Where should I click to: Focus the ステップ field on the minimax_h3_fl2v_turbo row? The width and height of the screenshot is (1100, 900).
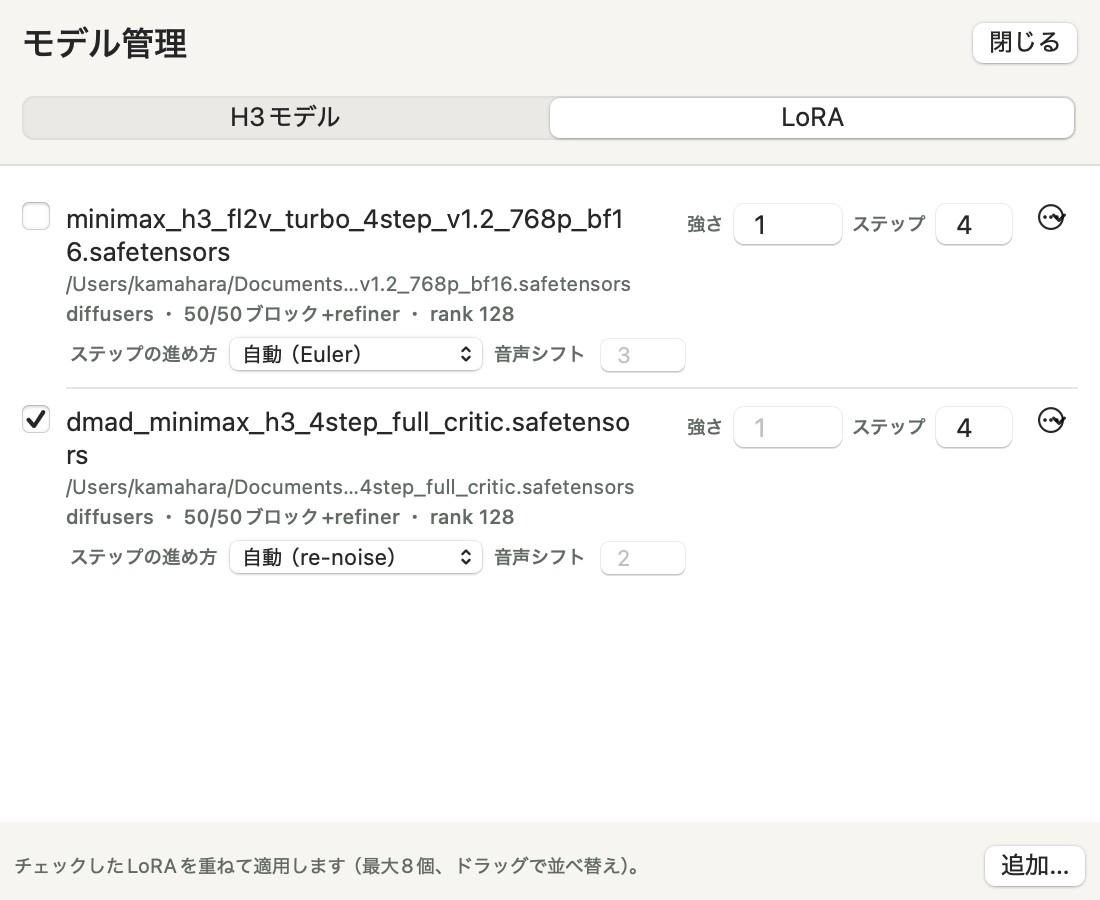974,224
